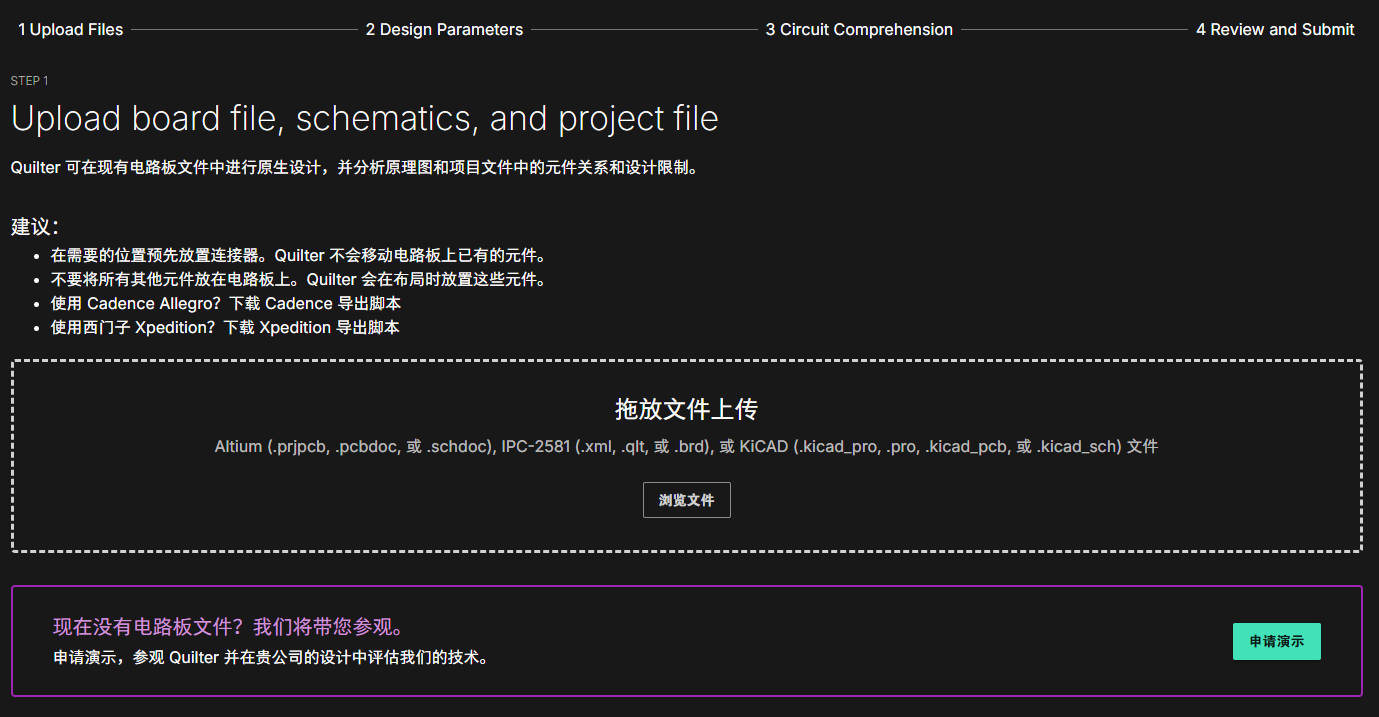The width and height of the screenshot is (1379, 717).
Task: Open step 3 Circuit Comprehension
Action: point(859,30)
